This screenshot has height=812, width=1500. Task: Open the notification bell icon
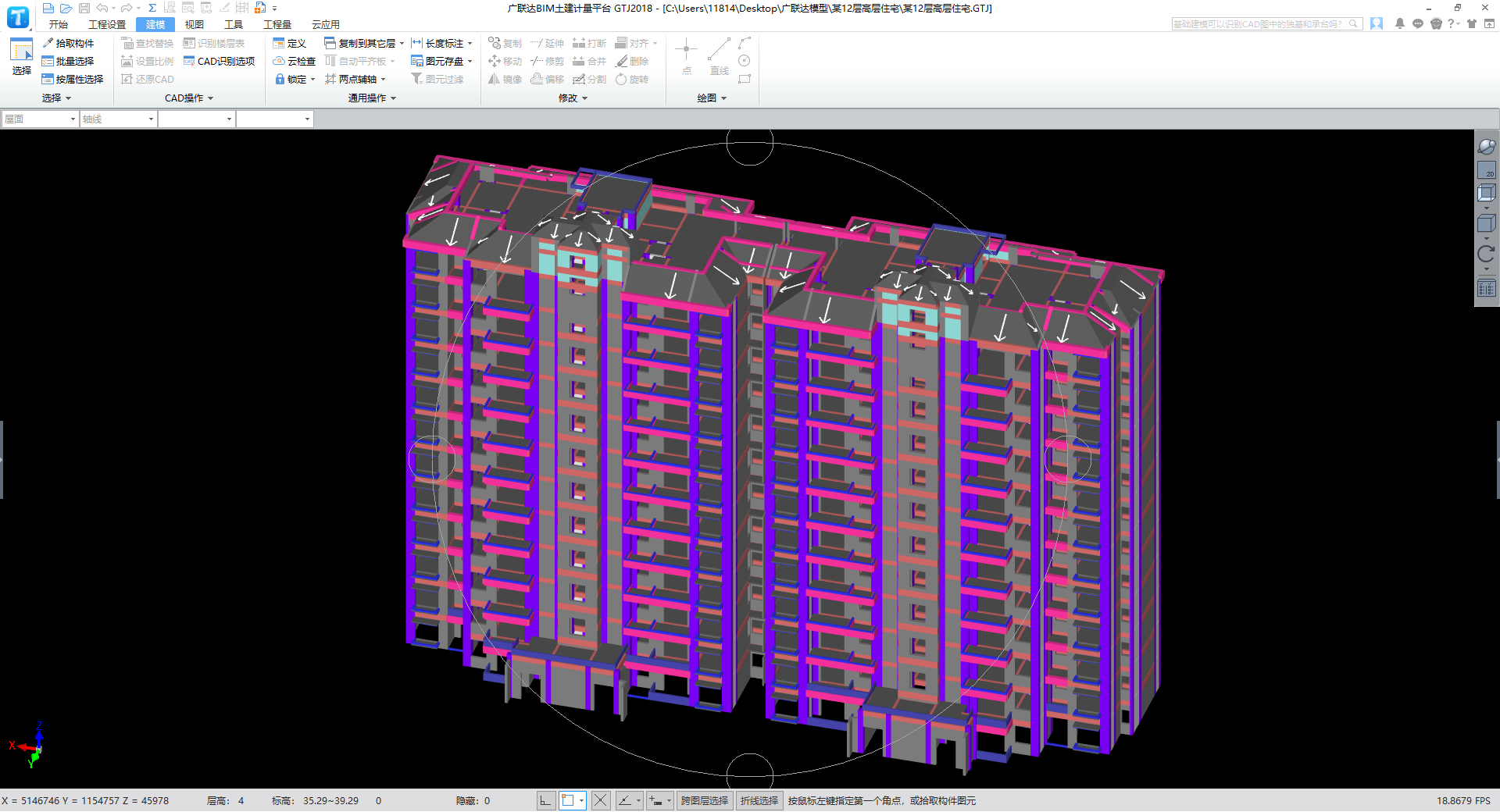[1400, 24]
